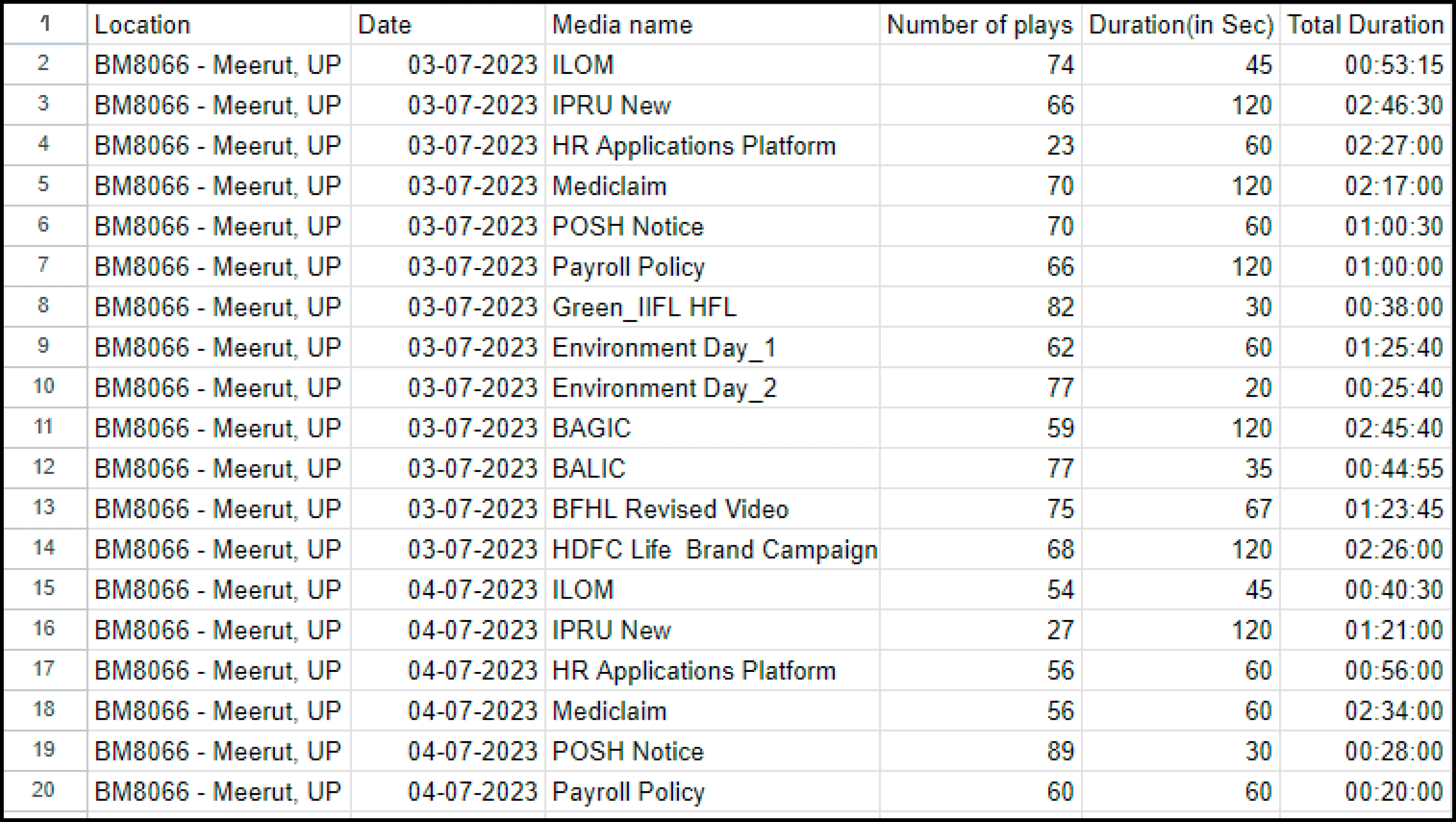The height and width of the screenshot is (822, 1456).
Task: Click duration value 20 in row 10
Action: [x=1181, y=388]
